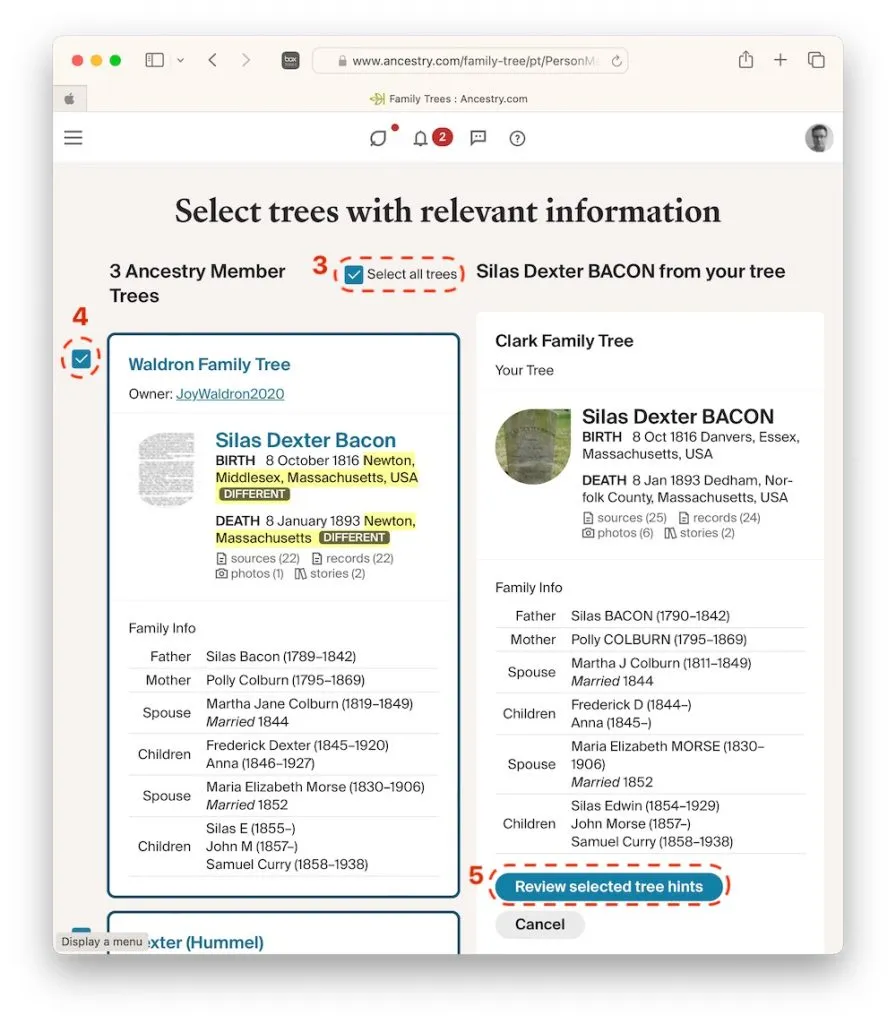The image size is (896, 1024).
Task: Open the Waldron Family Tree link
Action: pos(210,364)
